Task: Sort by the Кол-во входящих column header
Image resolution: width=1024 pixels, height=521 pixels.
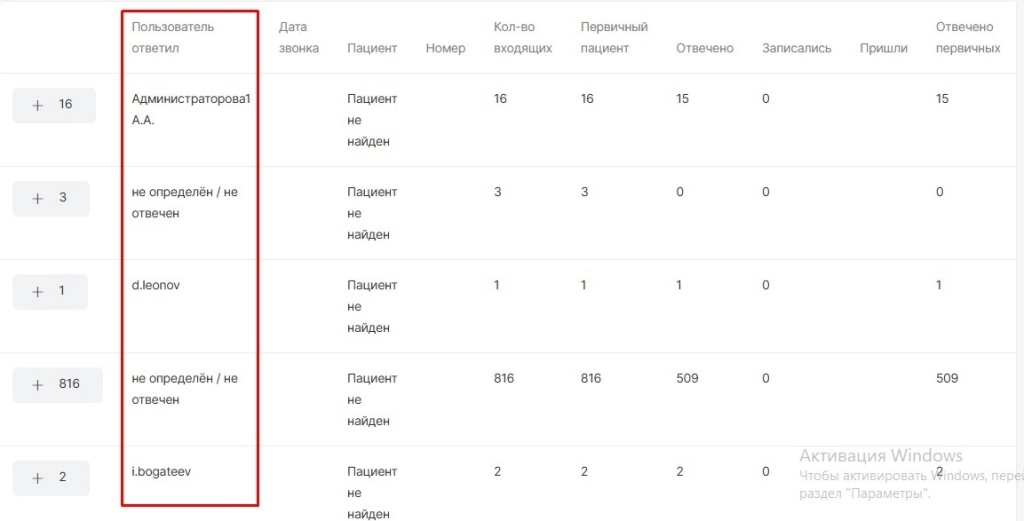Action: (523, 37)
